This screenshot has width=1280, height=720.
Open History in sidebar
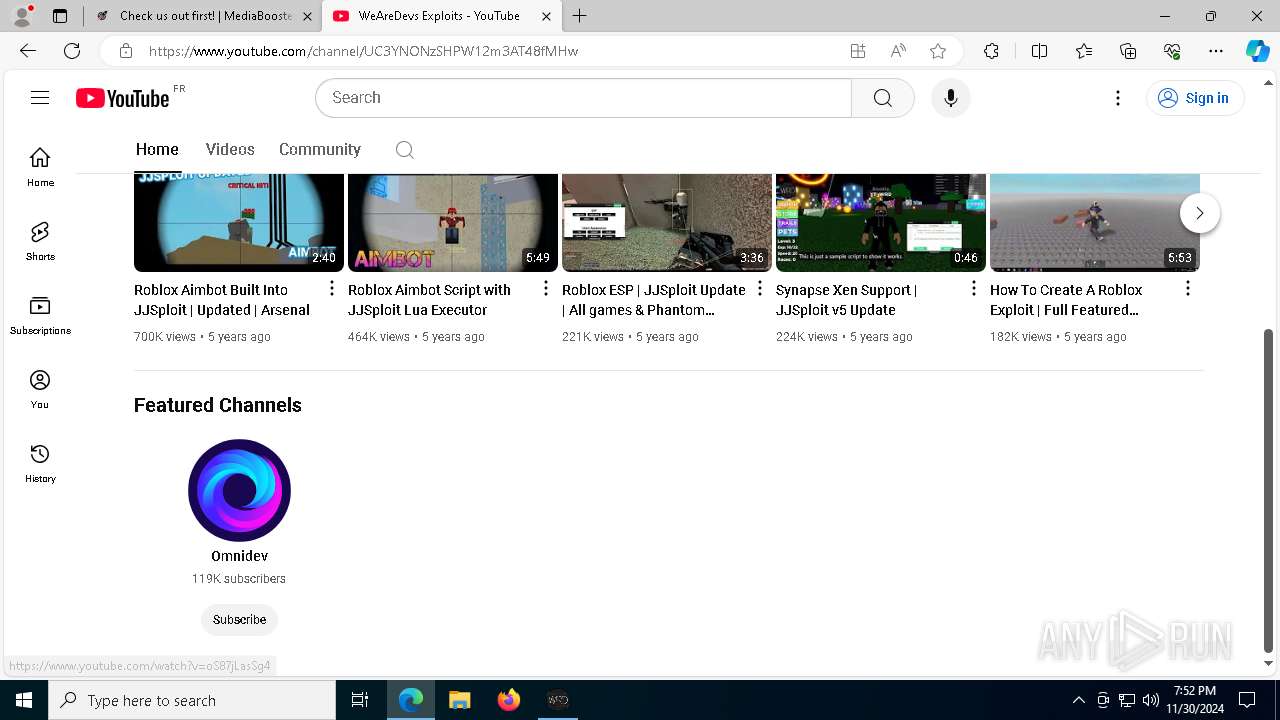click(x=40, y=463)
